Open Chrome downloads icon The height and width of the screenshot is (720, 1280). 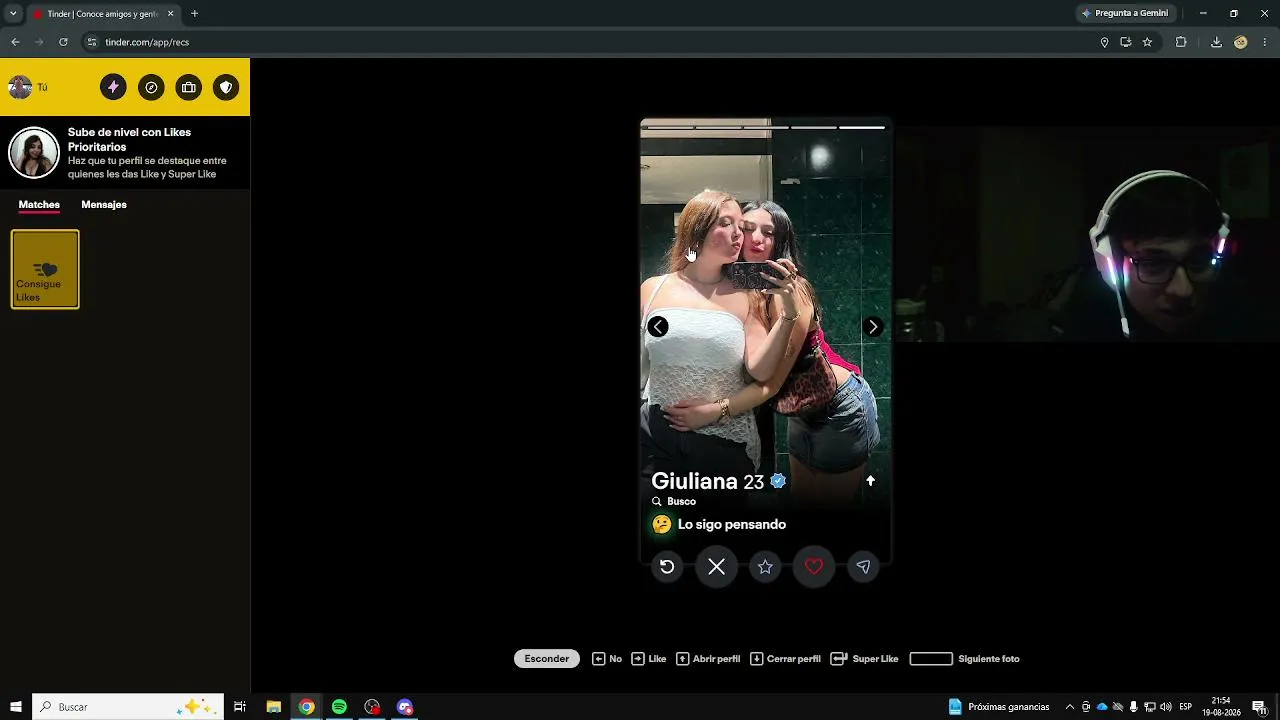(x=1216, y=42)
